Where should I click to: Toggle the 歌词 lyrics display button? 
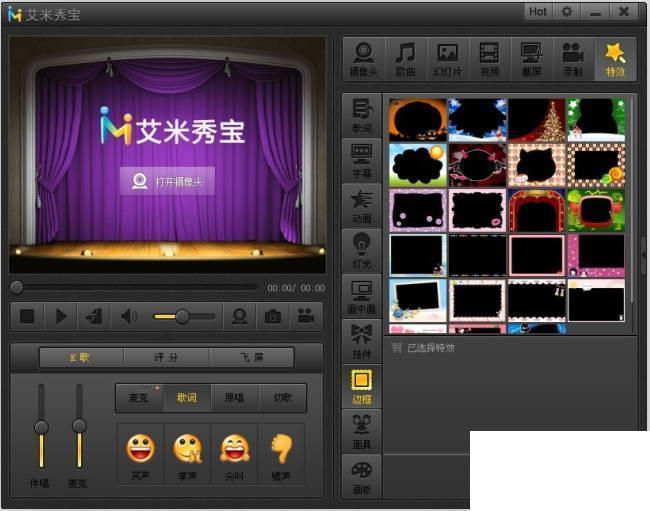[187, 398]
